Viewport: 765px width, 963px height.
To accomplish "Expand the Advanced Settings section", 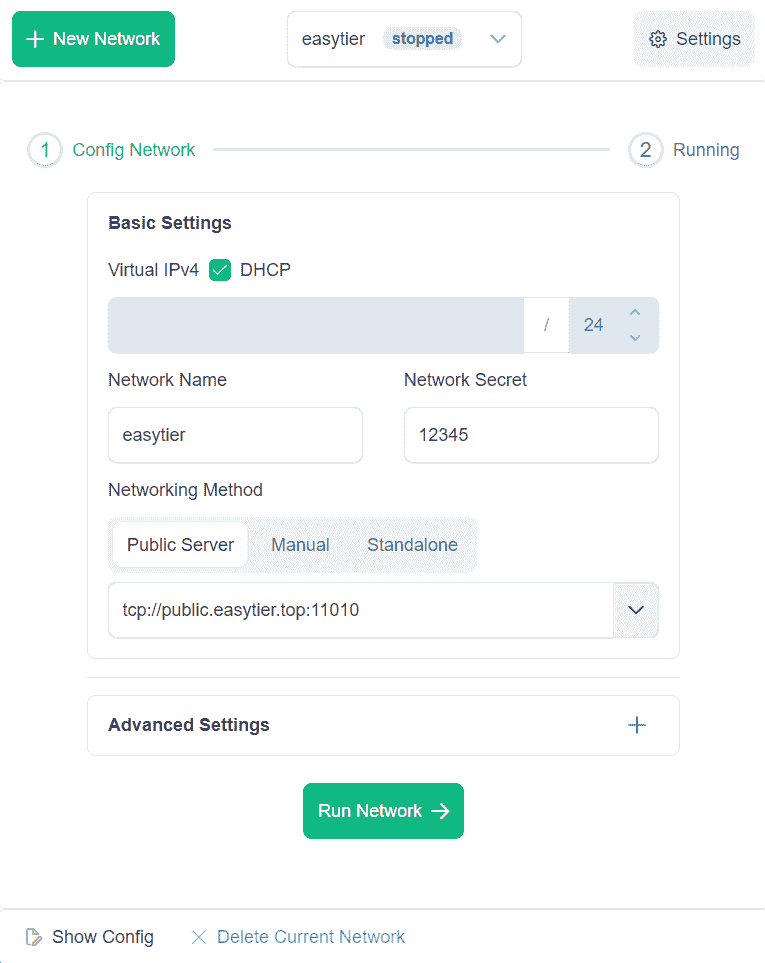I will (x=637, y=725).
